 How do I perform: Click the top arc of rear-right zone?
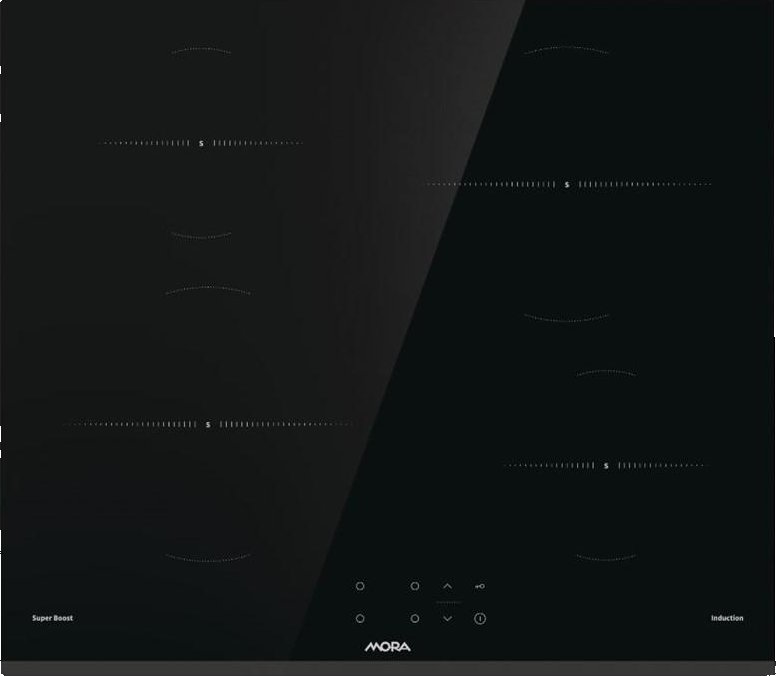[x=567, y=50]
